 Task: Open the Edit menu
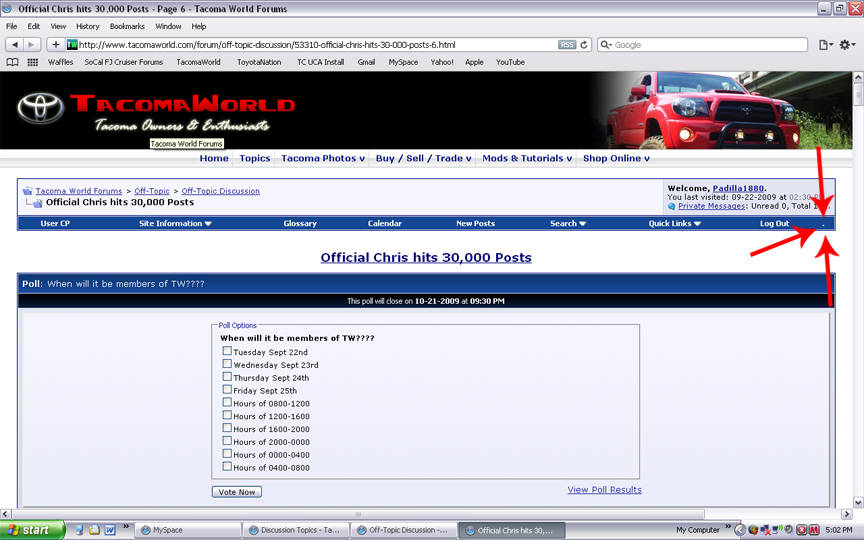pos(34,26)
